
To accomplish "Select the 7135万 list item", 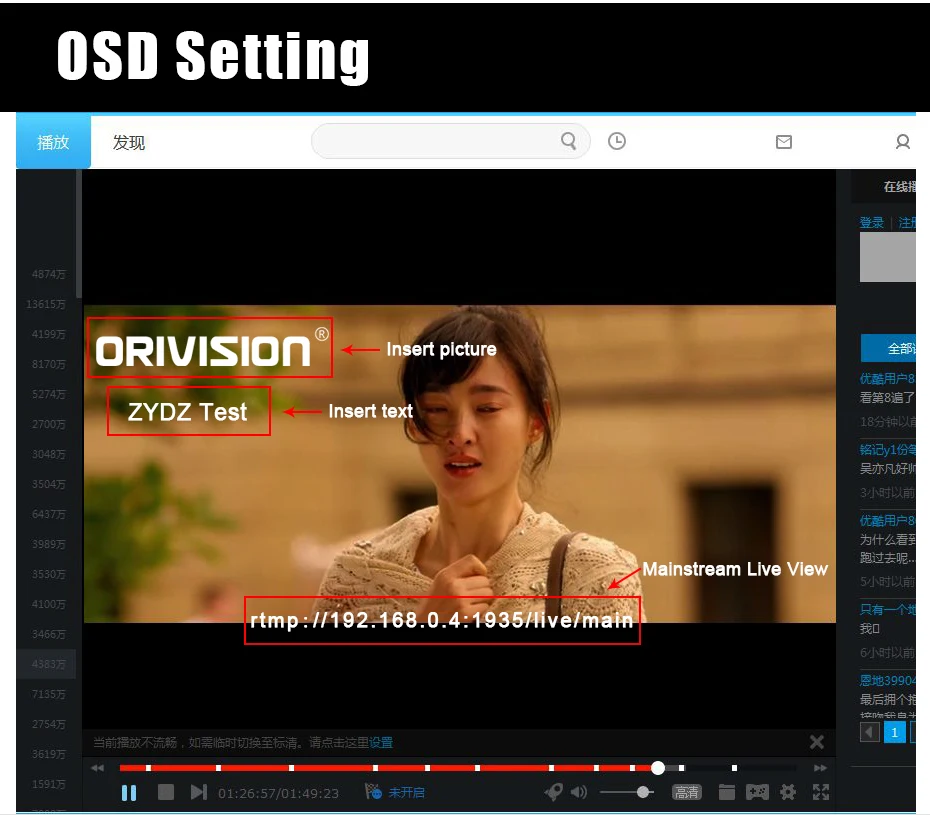I will pyautogui.click(x=49, y=694).
